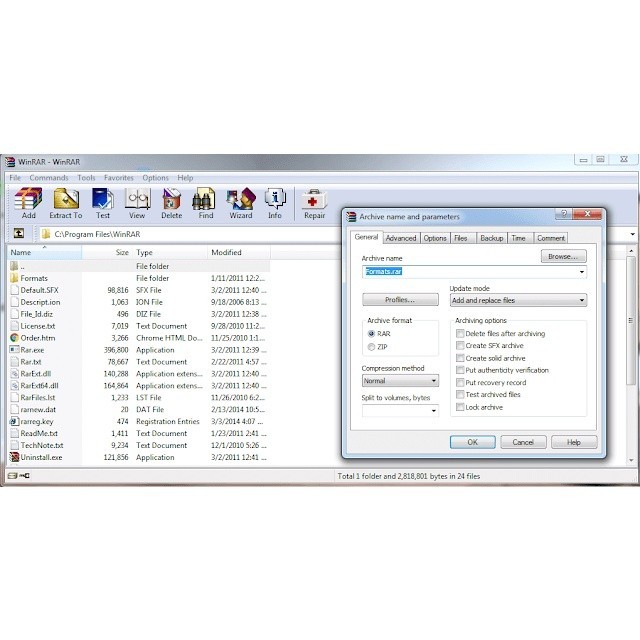Viewport: 640px width, 640px height.
Task: Sort by Size column header
Action: coord(107,252)
